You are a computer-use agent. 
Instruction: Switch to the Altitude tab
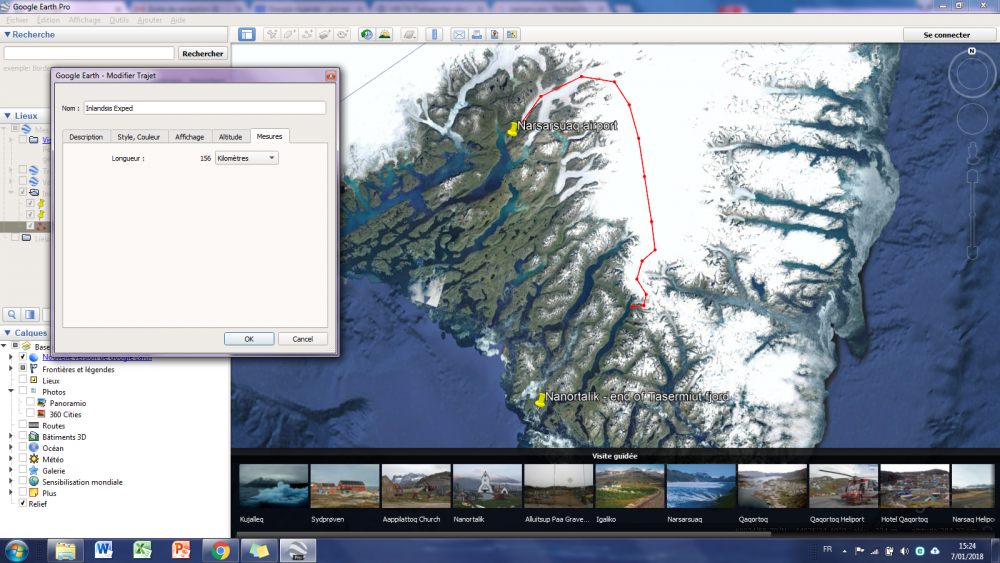[230, 137]
